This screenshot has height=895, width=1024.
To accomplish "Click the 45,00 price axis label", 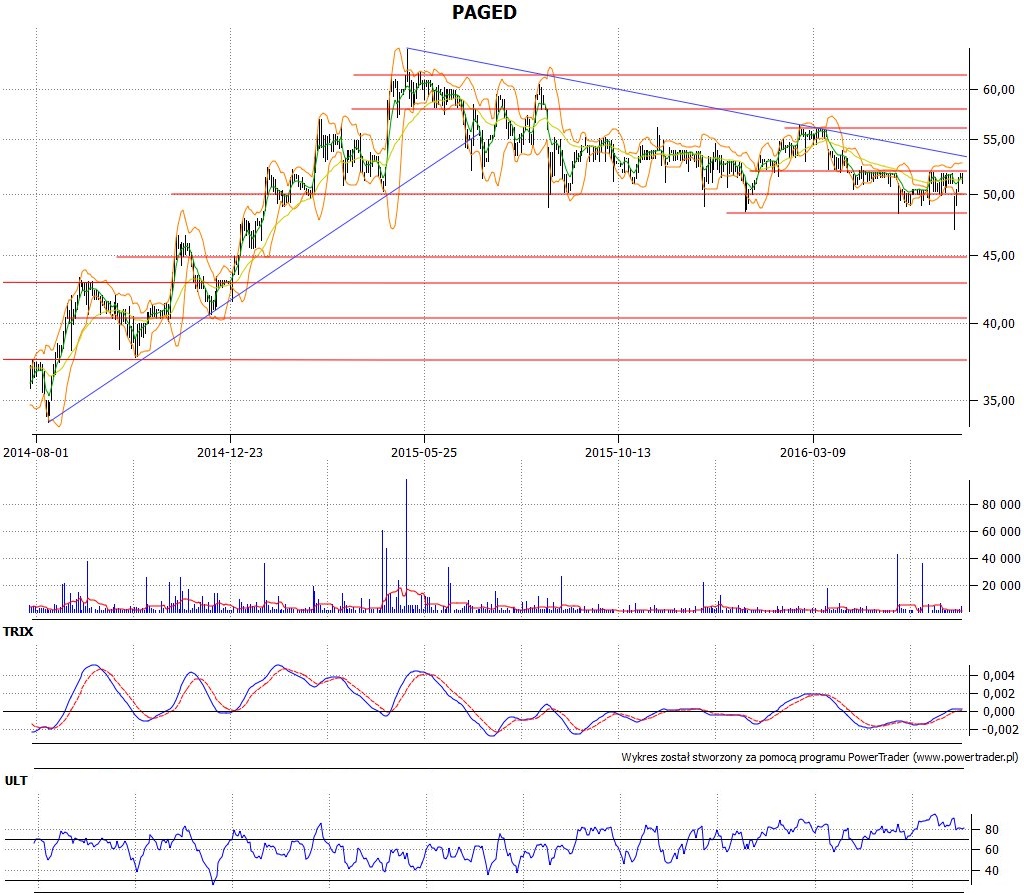I will (x=999, y=256).
